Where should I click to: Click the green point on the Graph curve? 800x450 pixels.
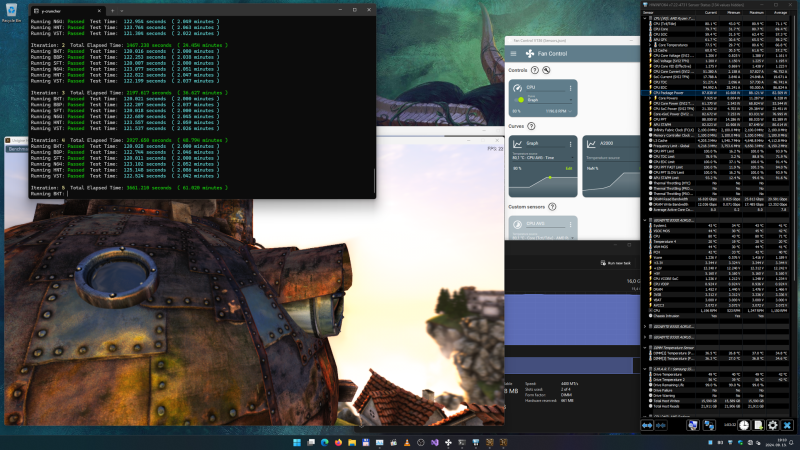[549, 177]
